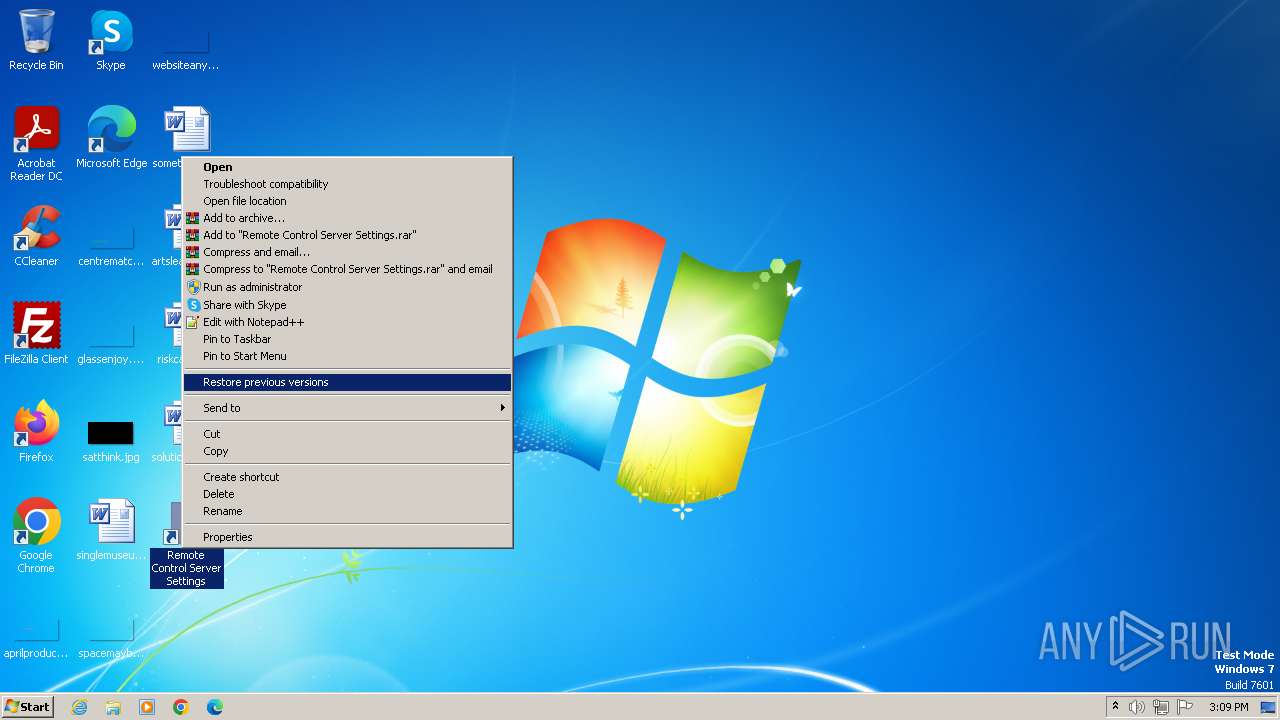Open the Start menu

pyautogui.click(x=27, y=707)
